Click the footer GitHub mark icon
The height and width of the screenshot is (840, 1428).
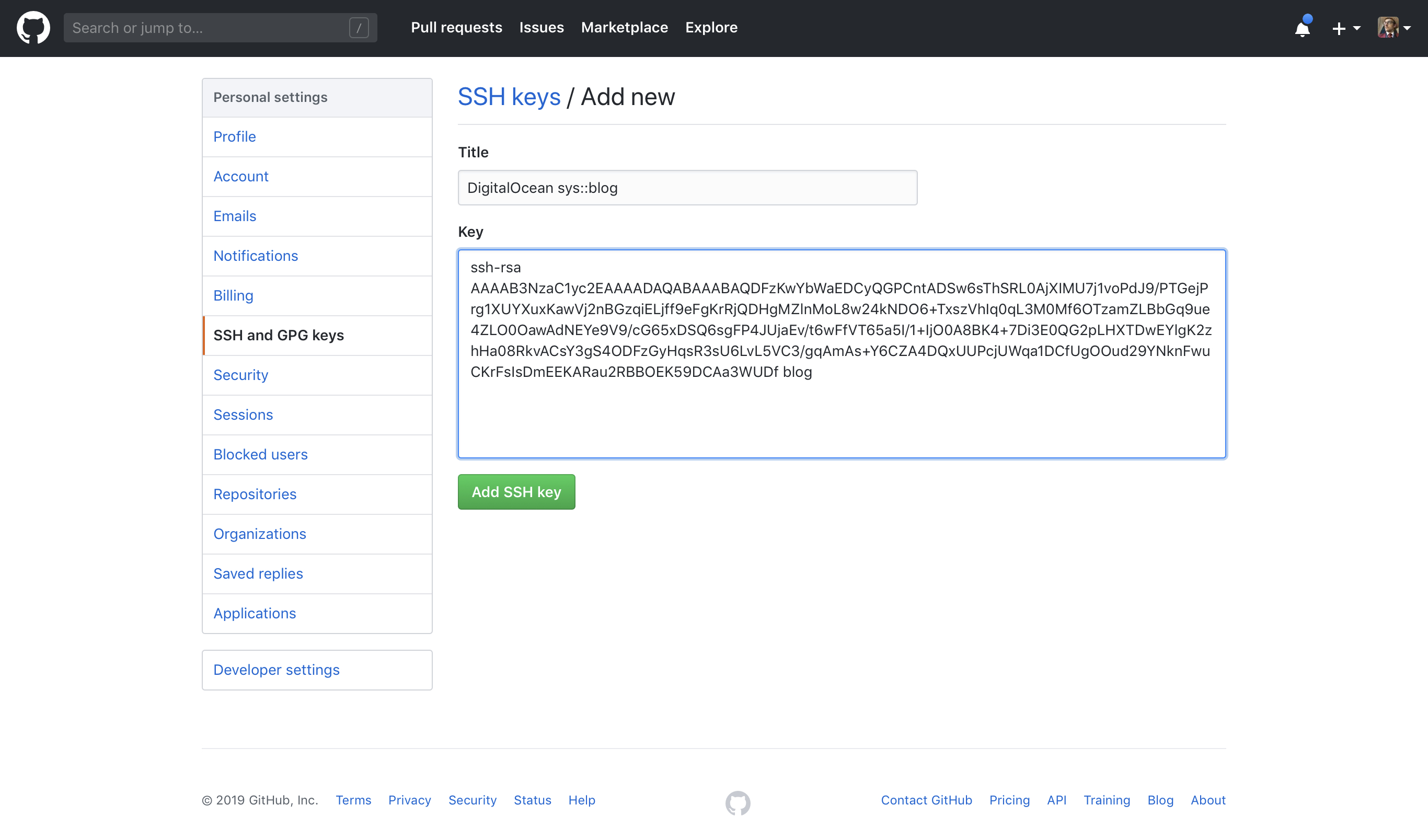click(738, 802)
